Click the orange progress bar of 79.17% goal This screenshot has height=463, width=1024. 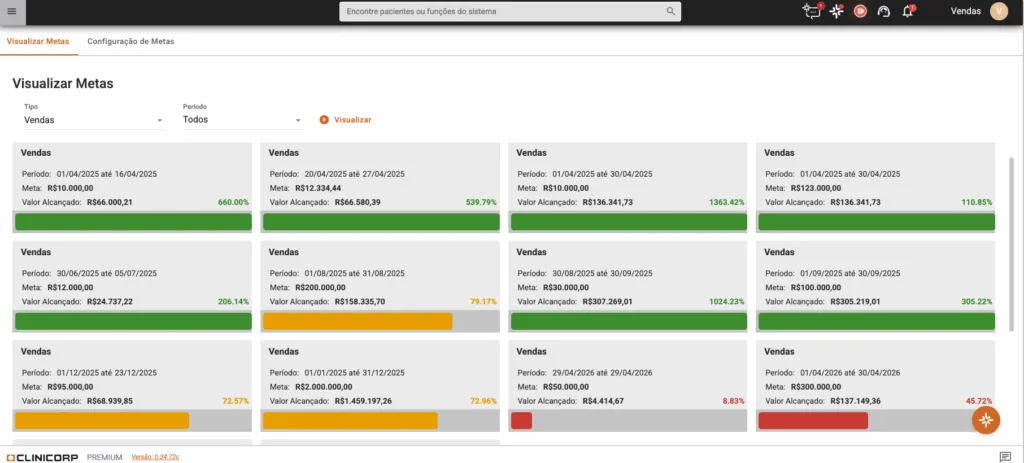click(357, 321)
